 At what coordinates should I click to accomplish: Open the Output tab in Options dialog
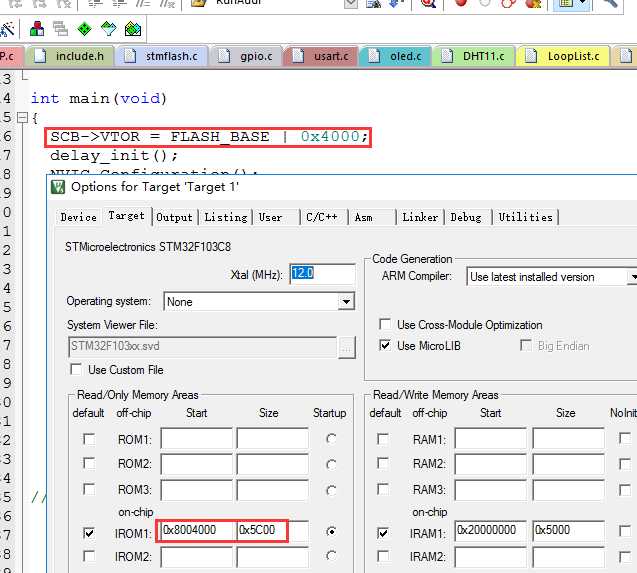pyautogui.click(x=174, y=217)
